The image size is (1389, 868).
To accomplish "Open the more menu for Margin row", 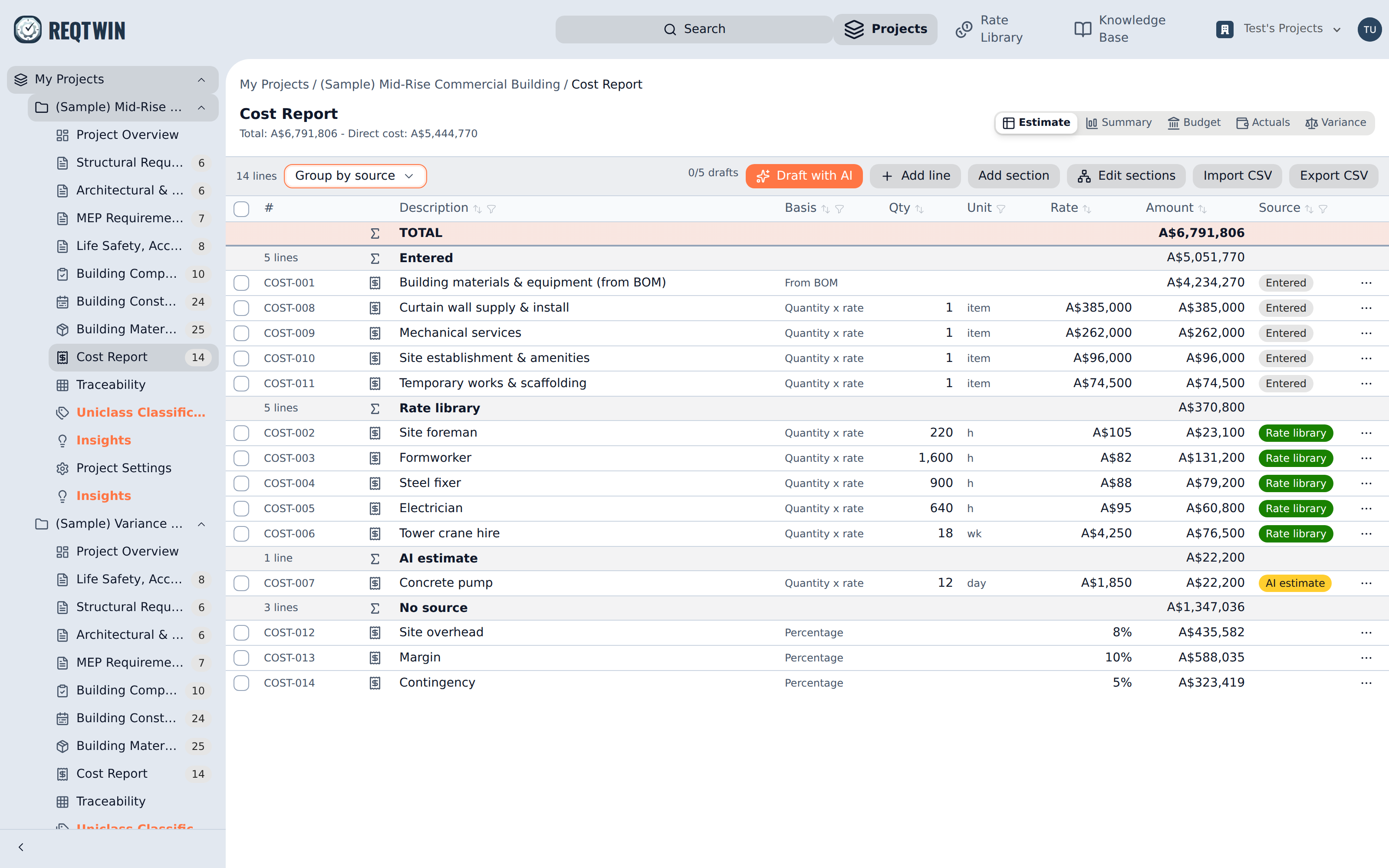I will (x=1366, y=658).
